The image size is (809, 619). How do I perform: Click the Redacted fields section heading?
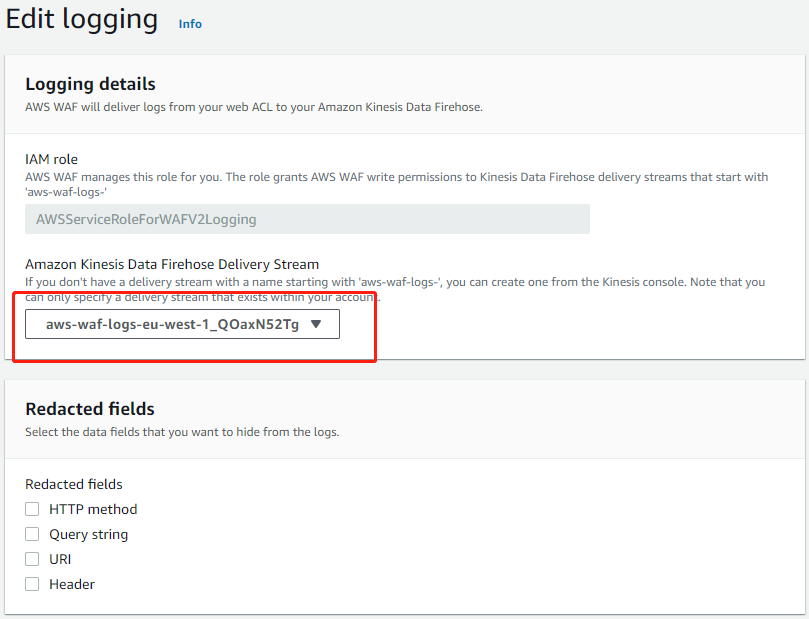tap(90, 409)
